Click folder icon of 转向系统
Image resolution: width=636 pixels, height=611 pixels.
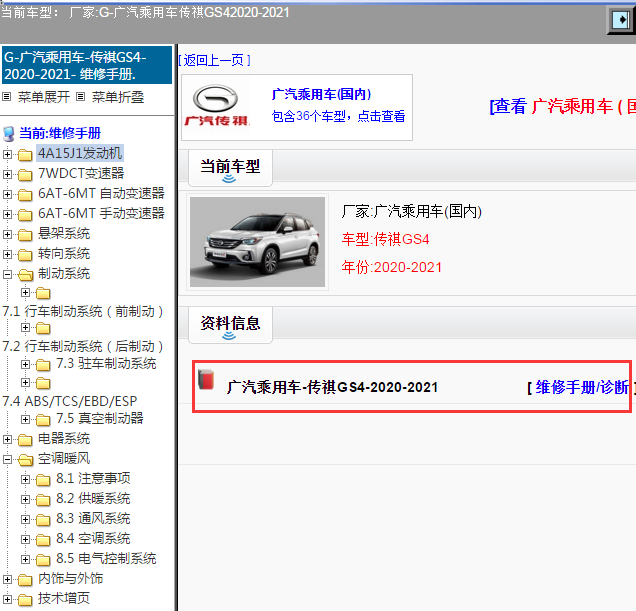point(25,255)
